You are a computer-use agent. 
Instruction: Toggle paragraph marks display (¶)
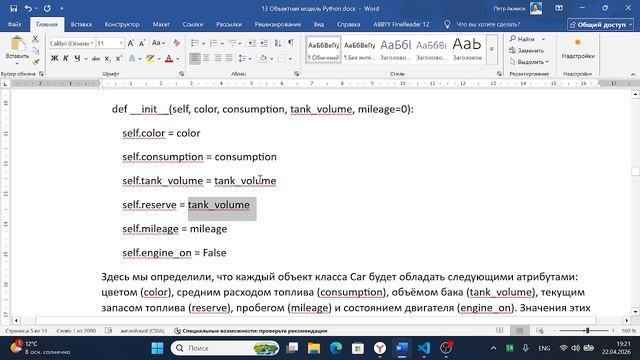291,43
